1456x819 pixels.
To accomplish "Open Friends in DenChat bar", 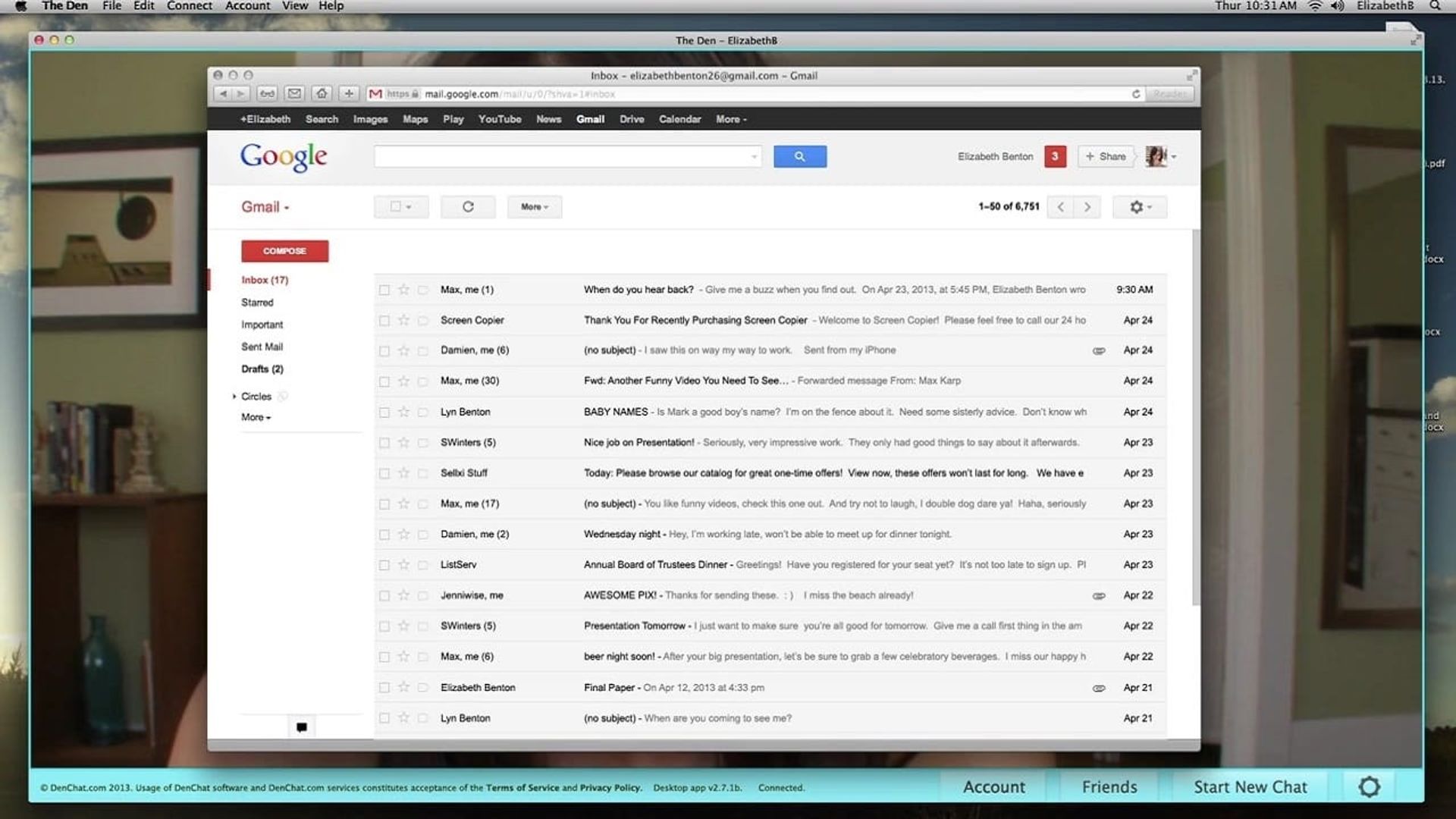I will tap(1109, 787).
